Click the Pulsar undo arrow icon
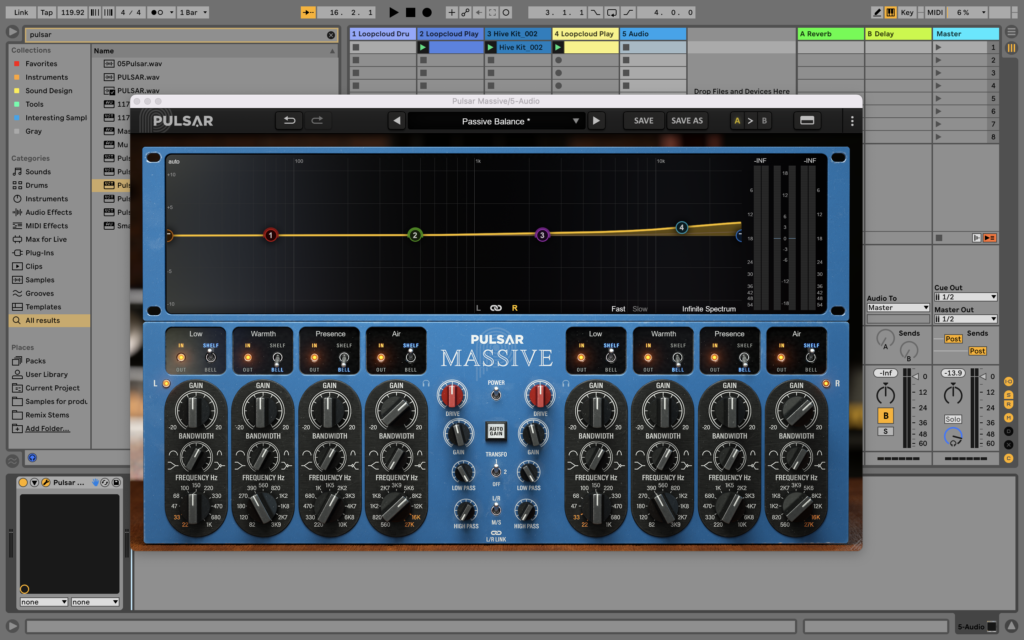The height and width of the screenshot is (640, 1024). tap(289, 121)
